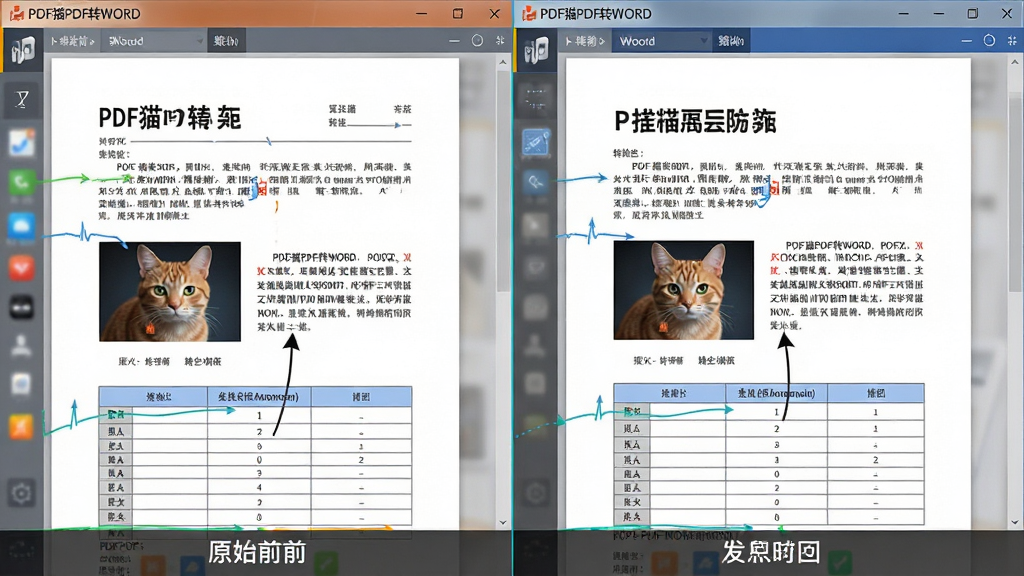
Task: Click the cat photo in the orange window document
Action: click(170, 291)
